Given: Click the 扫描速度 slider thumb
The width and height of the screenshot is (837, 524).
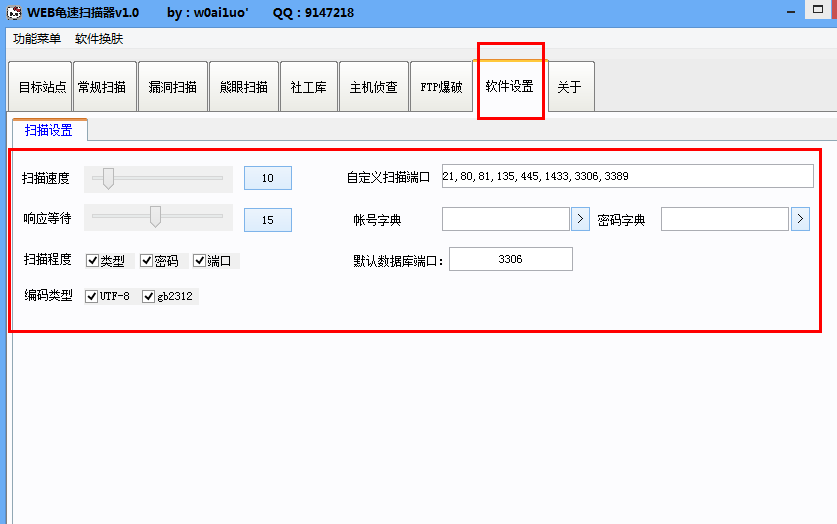Looking at the screenshot, I should [x=108, y=178].
